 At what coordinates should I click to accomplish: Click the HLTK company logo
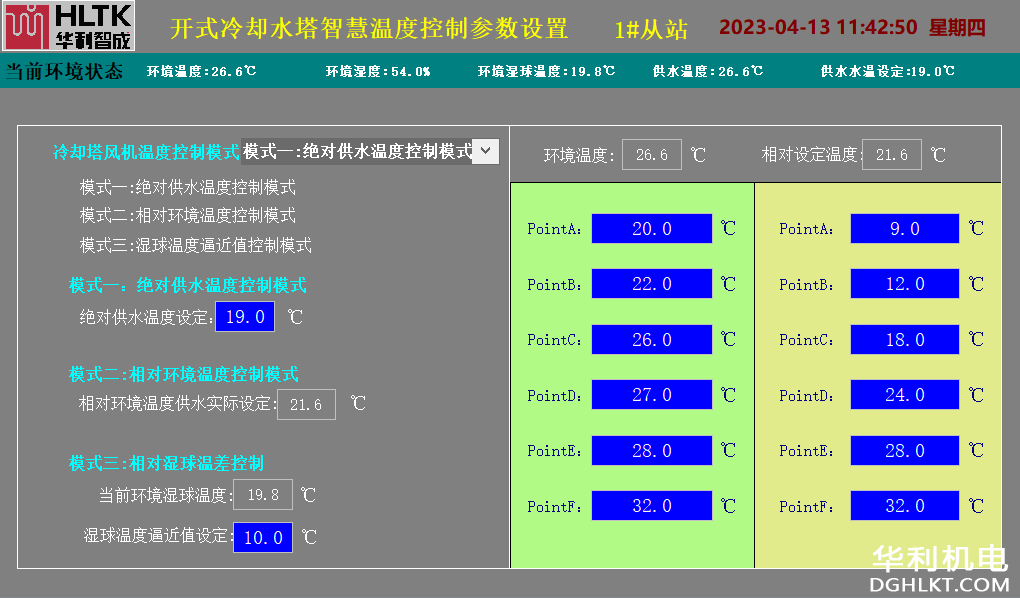(x=69, y=26)
